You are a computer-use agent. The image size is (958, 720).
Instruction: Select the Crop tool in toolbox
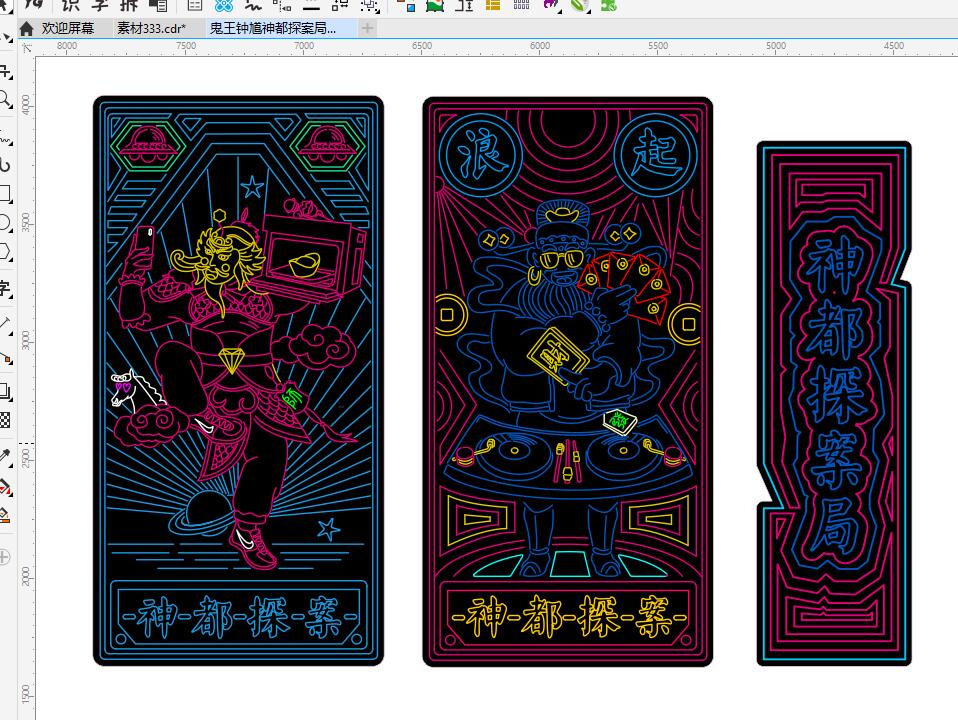[x=5, y=72]
